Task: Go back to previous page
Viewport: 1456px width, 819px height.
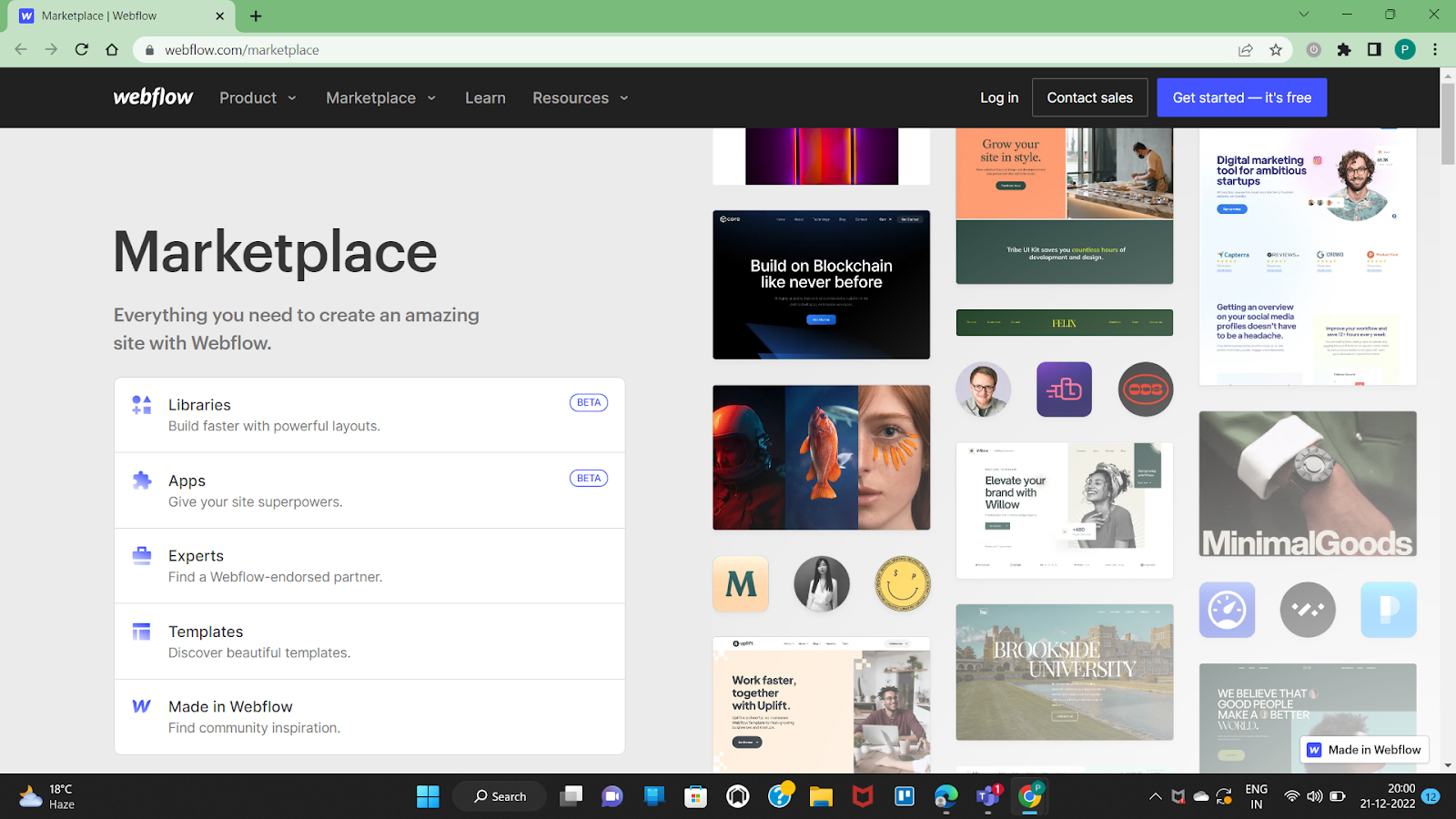Action: pyautogui.click(x=21, y=50)
